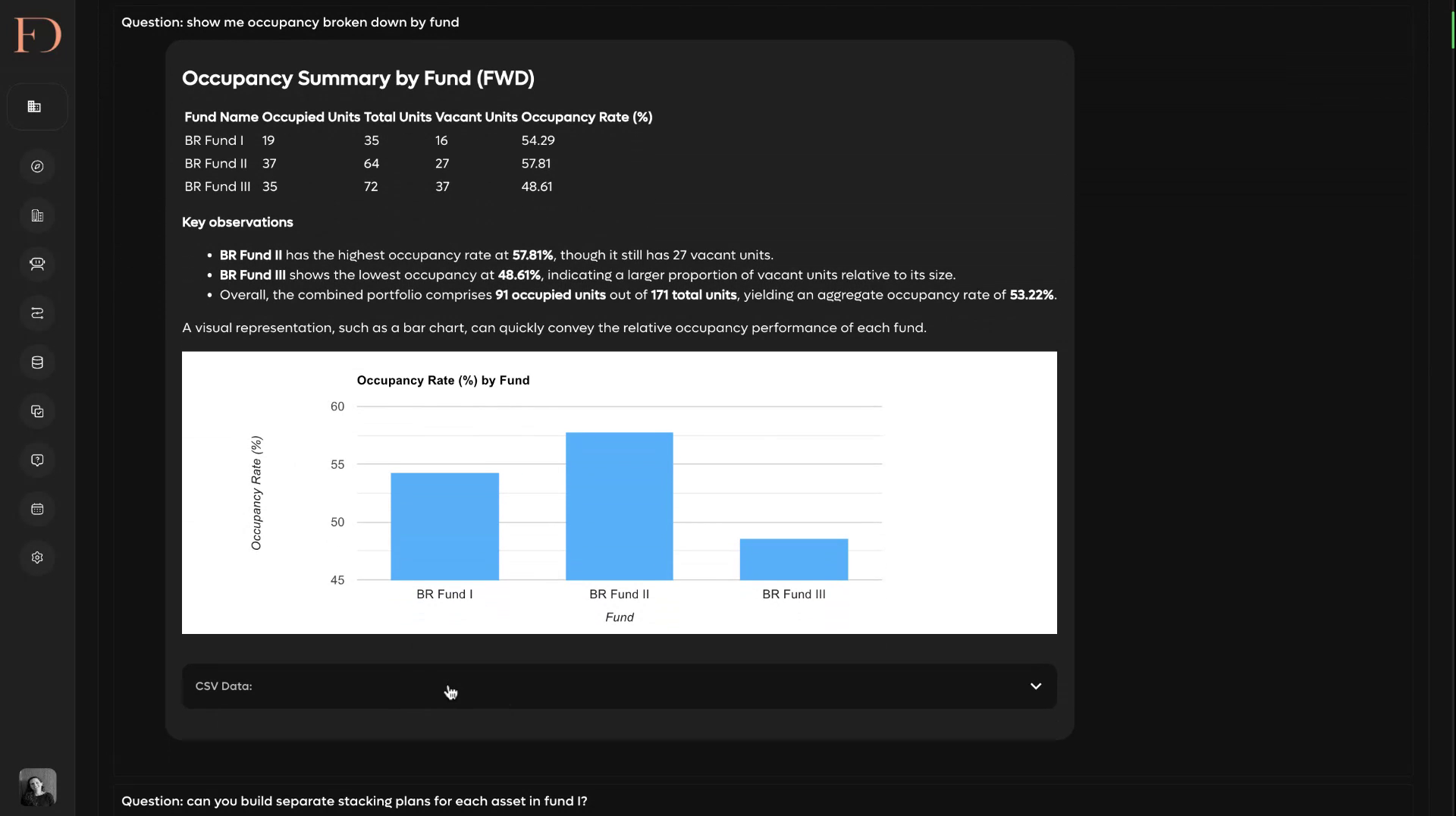Image resolution: width=1456 pixels, height=816 pixels.
Task: Click the 'Occupied Units' column header
Action: click(x=311, y=118)
